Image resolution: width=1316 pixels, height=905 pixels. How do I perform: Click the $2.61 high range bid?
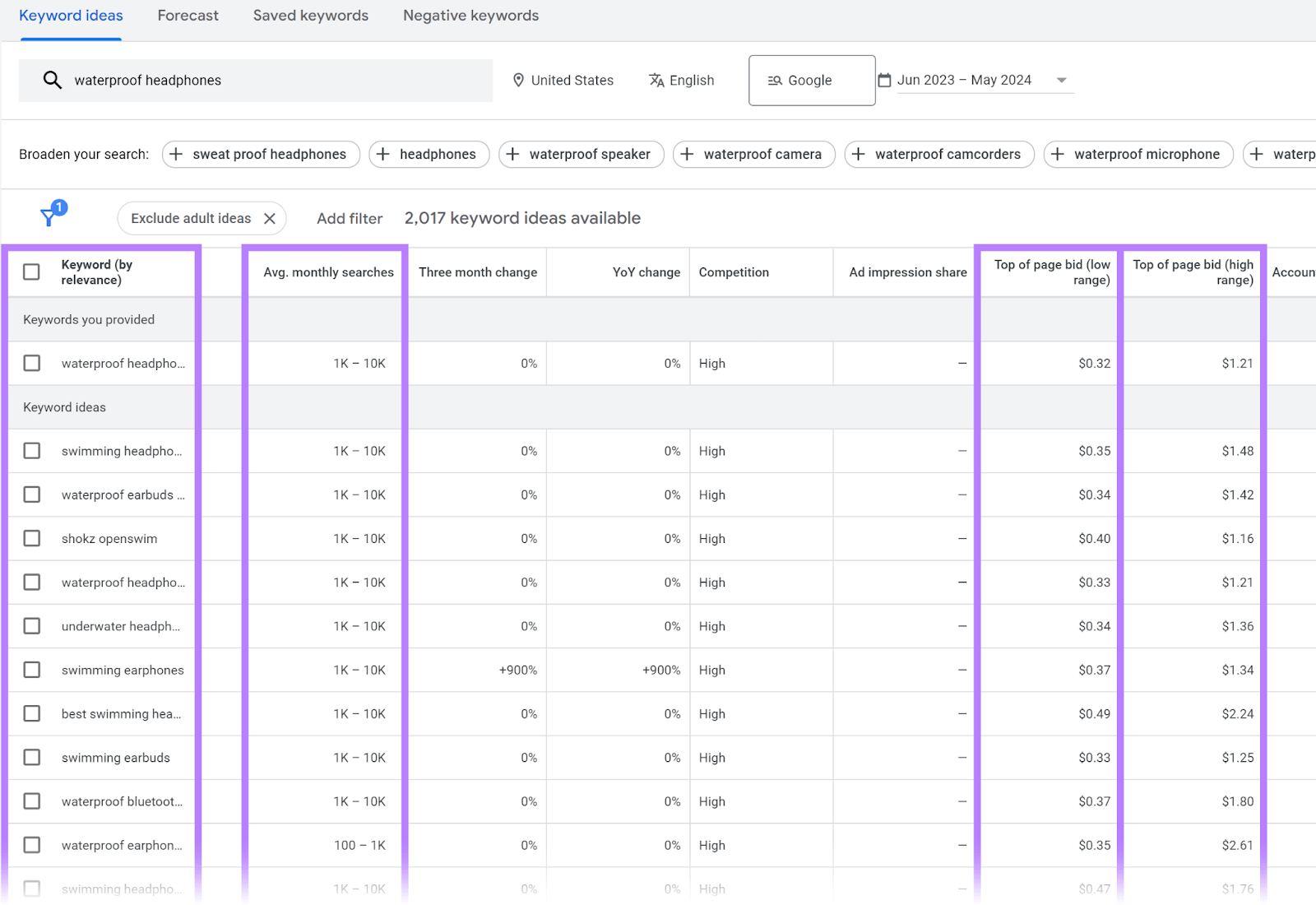(1238, 846)
